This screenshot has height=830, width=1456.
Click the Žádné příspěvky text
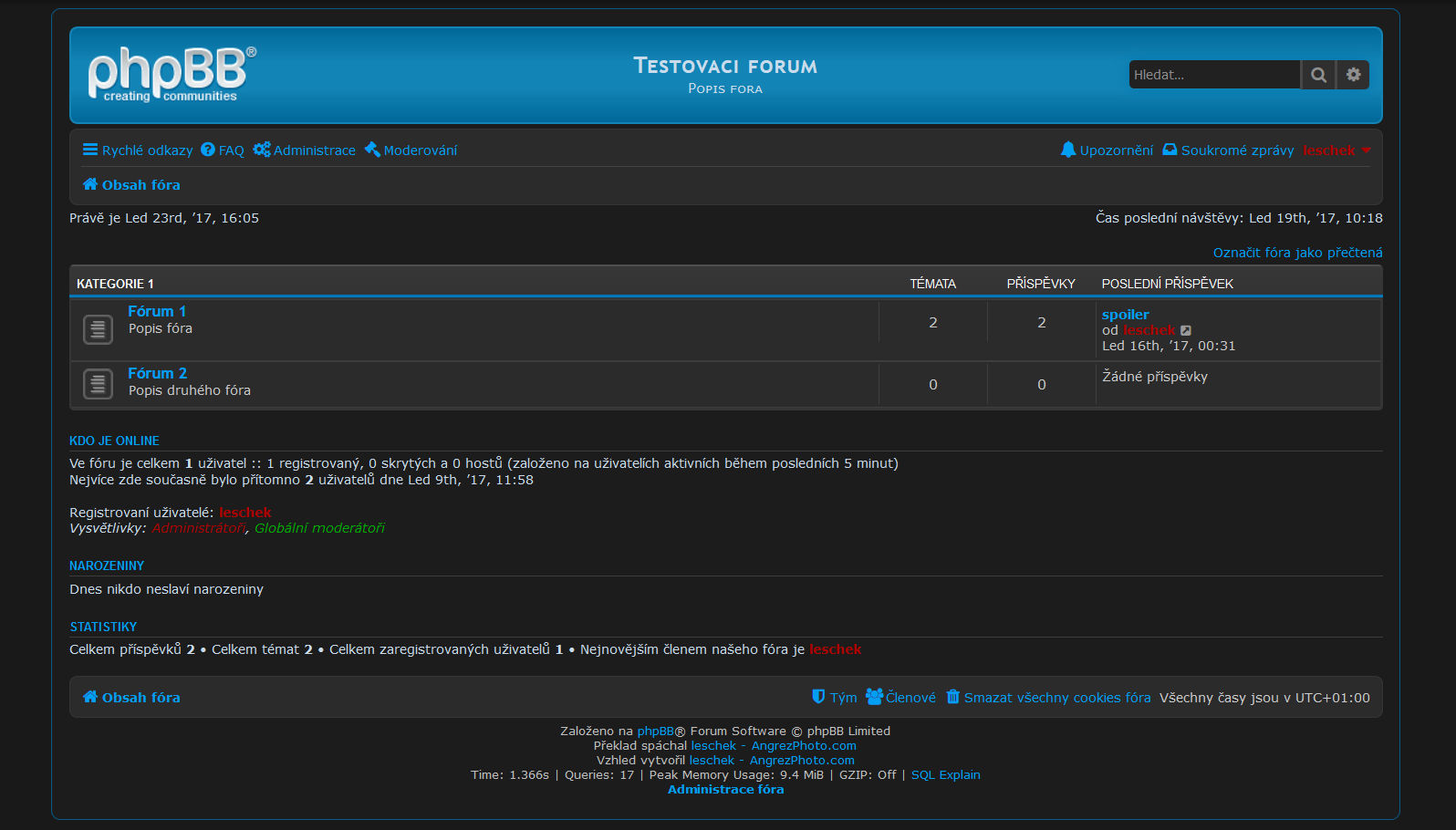(x=1154, y=377)
